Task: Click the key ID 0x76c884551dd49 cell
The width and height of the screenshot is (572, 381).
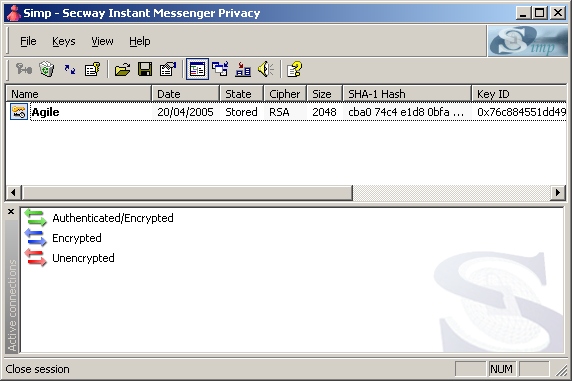Action: coord(521,112)
